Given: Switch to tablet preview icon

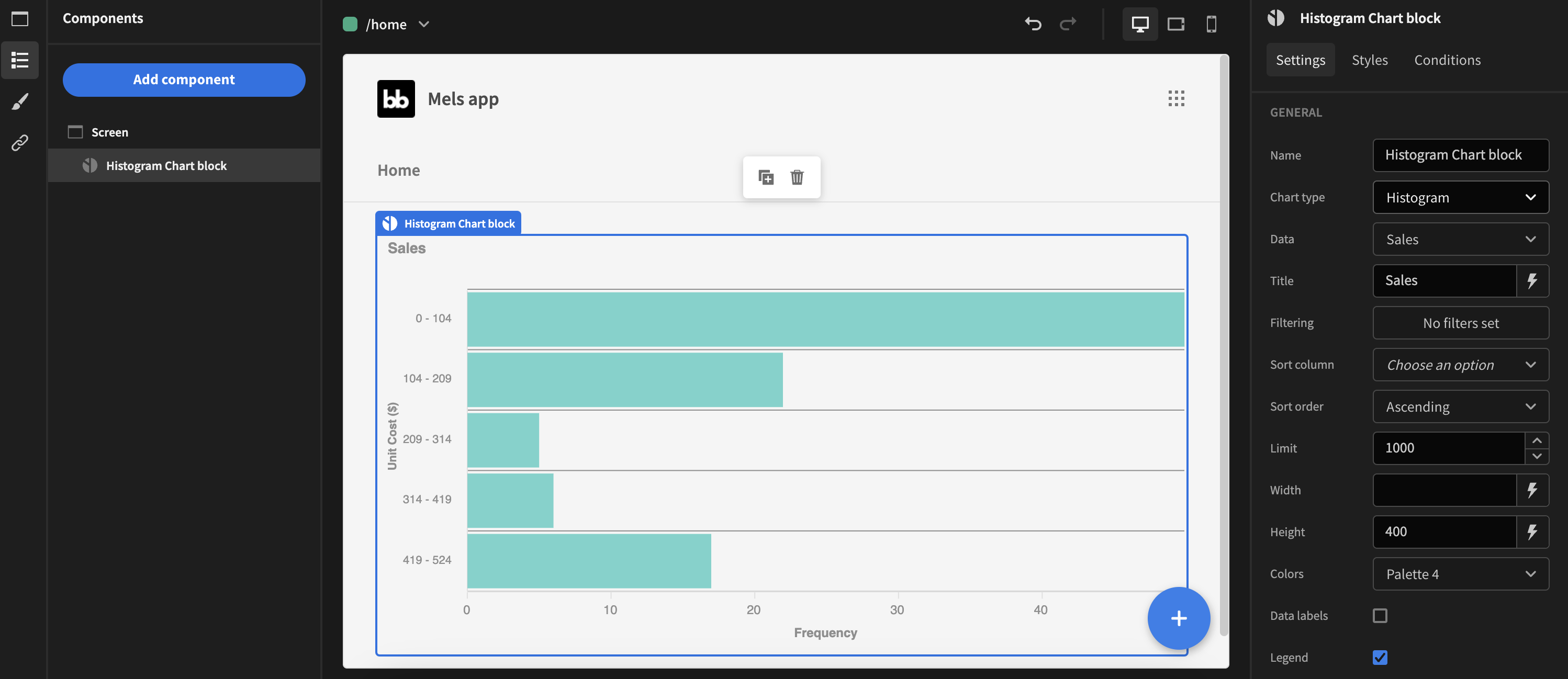Looking at the screenshot, I should click(1175, 25).
